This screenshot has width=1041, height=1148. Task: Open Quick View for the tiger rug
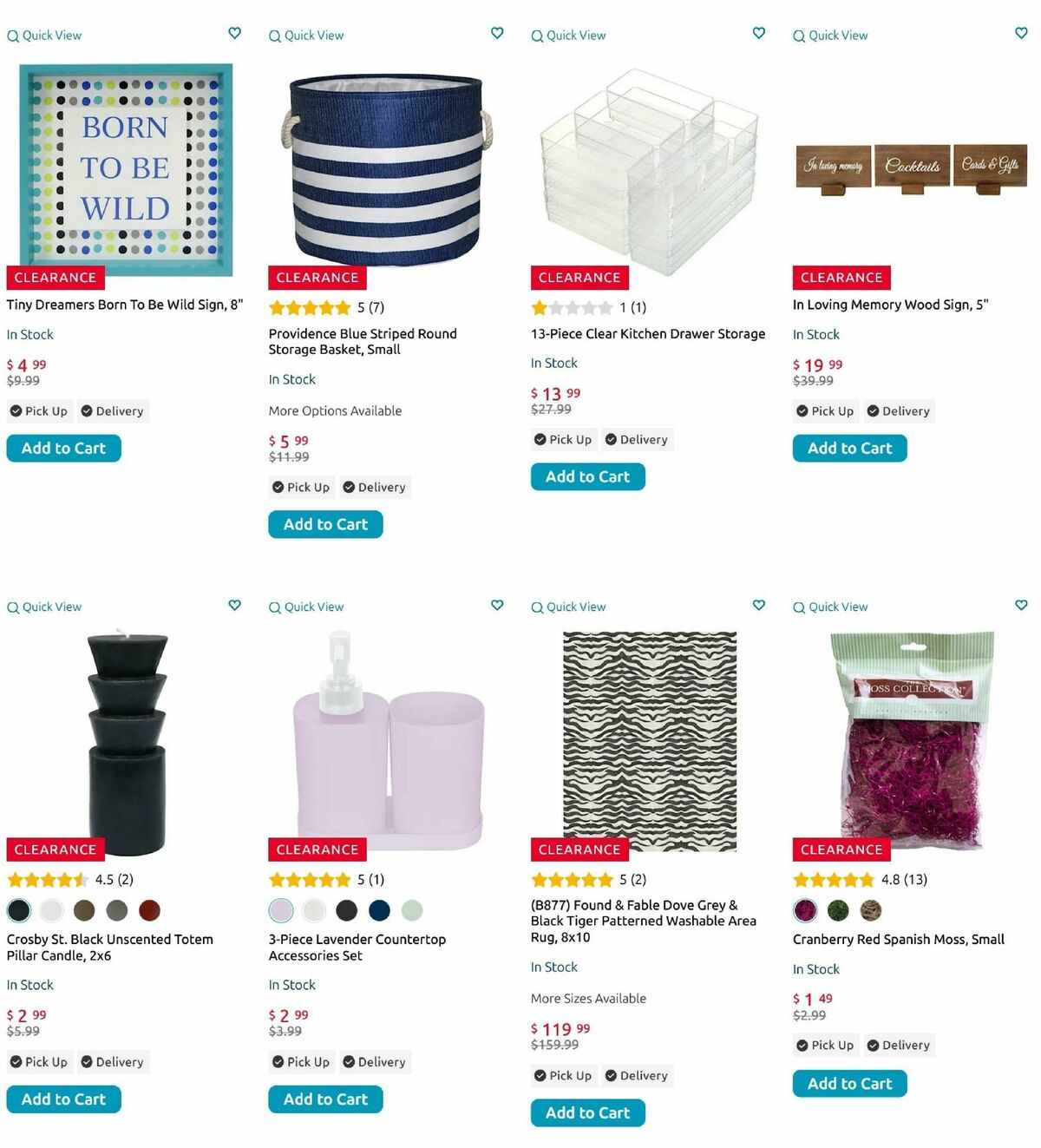pos(568,607)
